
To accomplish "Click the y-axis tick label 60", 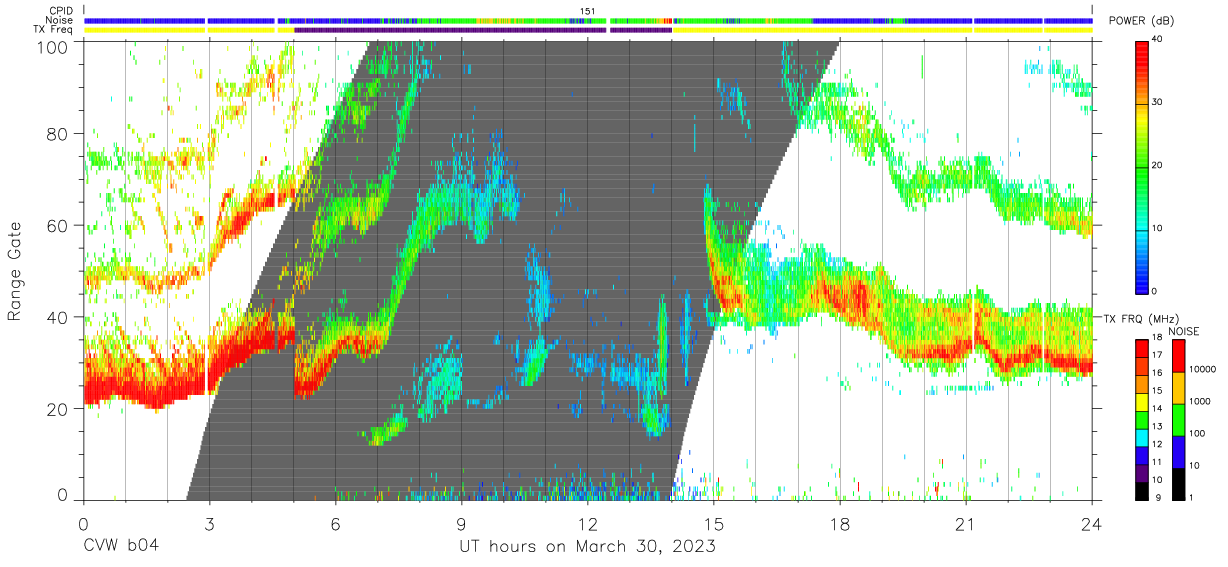I will pos(58,226).
